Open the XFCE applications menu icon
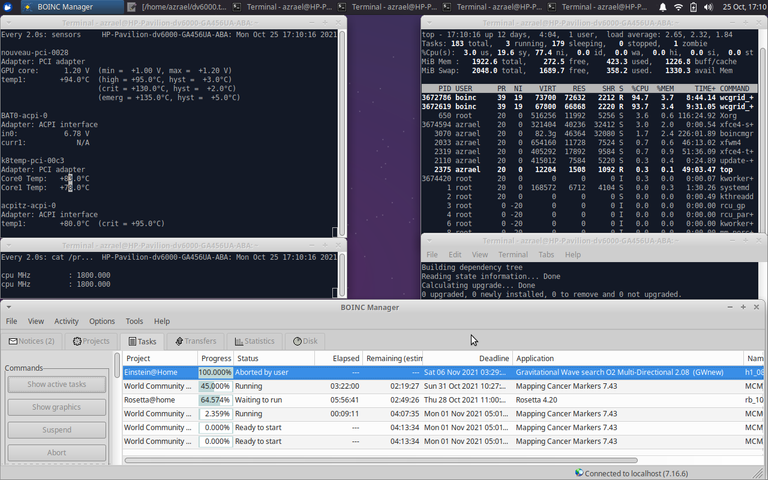Screen dimensions: 768x480 click(x=8, y=7)
